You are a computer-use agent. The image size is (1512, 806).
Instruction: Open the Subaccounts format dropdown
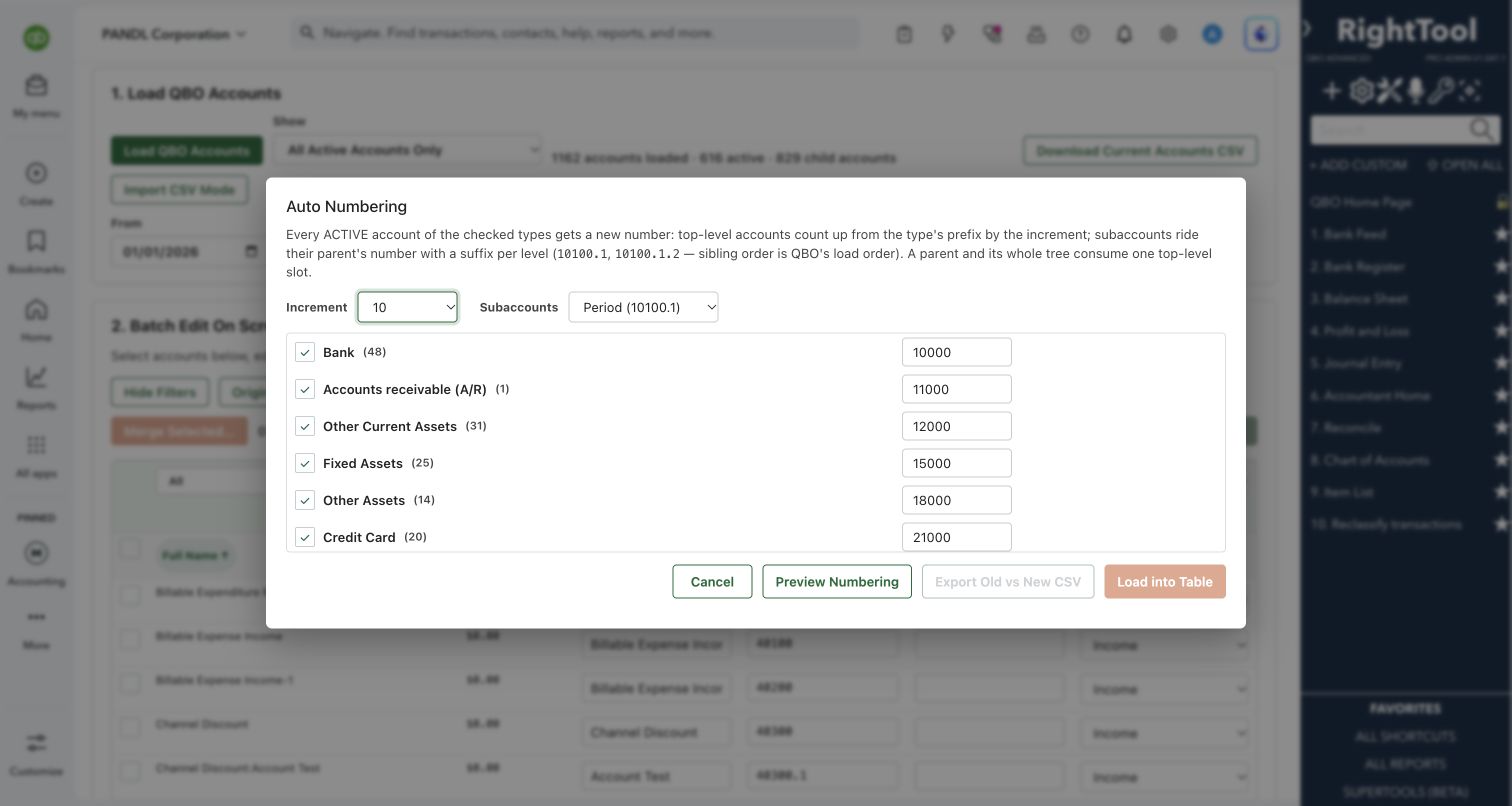[644, 307]
